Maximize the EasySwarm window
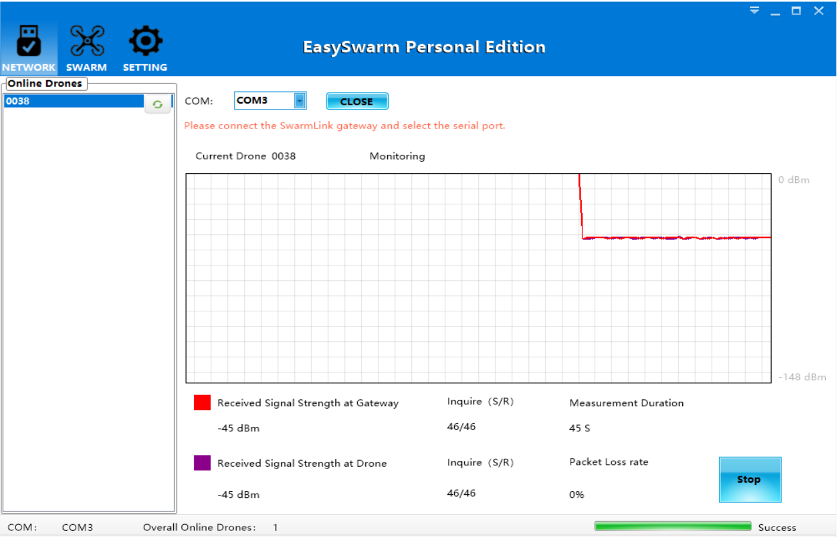Screen dimensions: 837x537 coord(796,11)
